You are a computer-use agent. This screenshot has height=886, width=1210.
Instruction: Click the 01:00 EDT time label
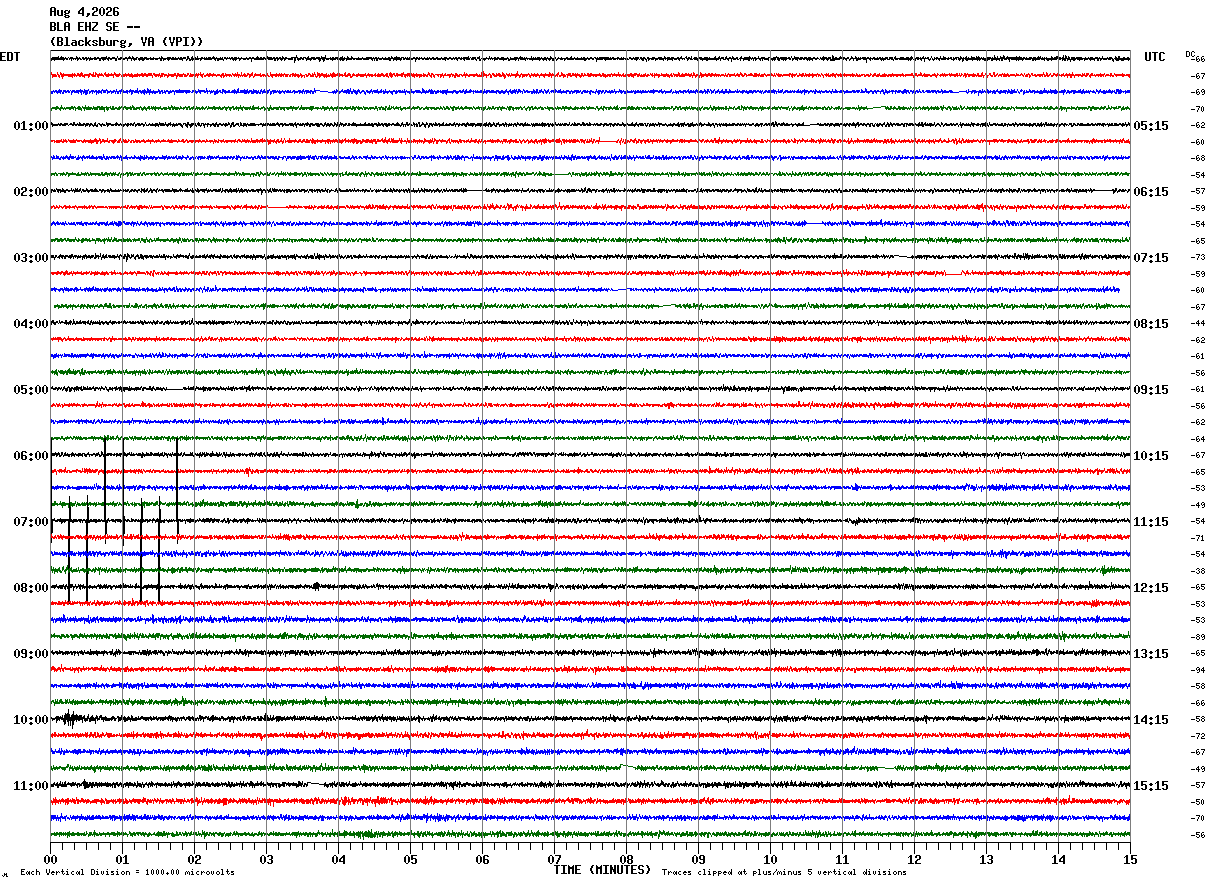[31, 126]
